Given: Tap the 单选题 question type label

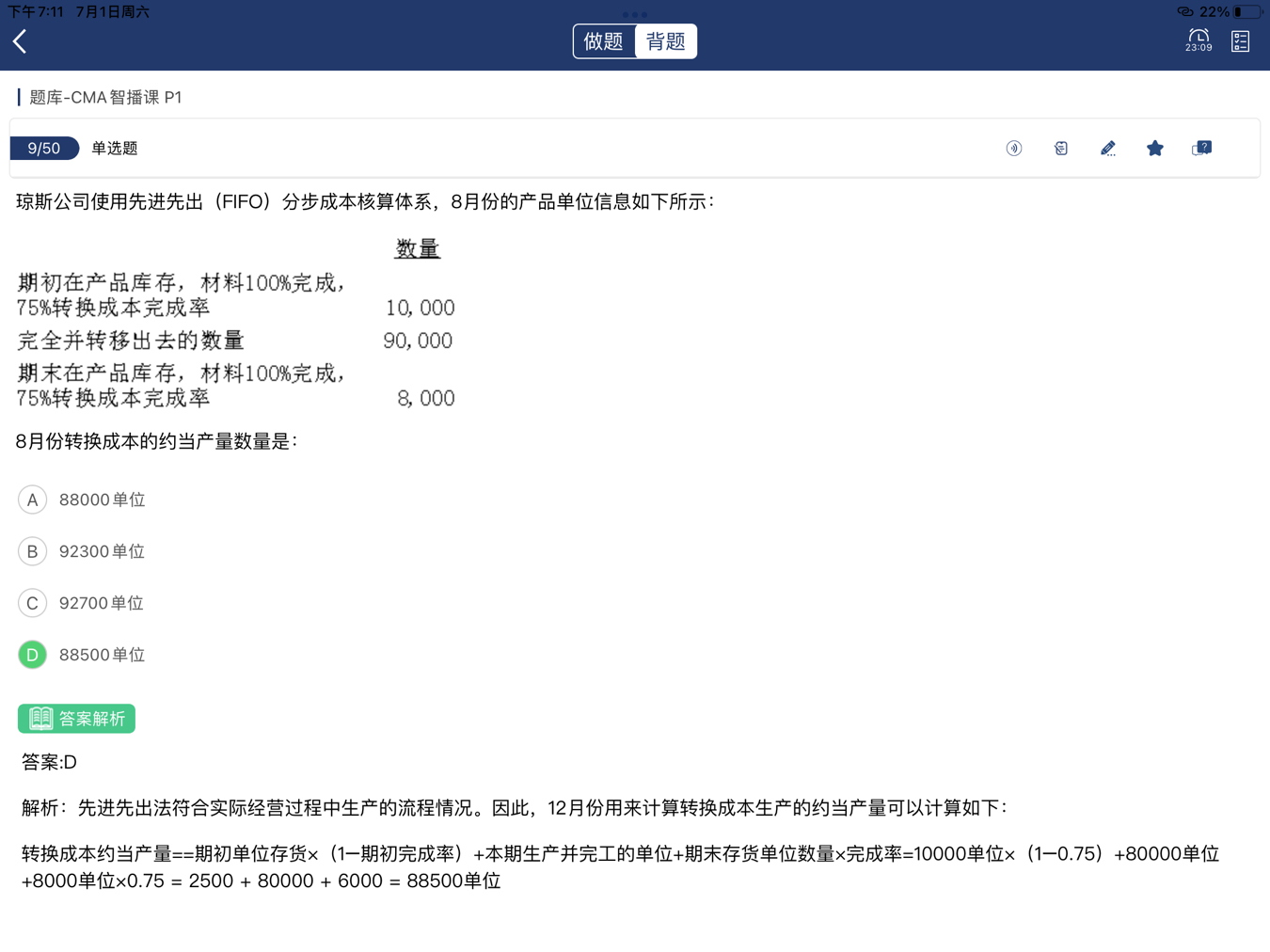Looking at the screenshot, I should (x=115, y=149).
